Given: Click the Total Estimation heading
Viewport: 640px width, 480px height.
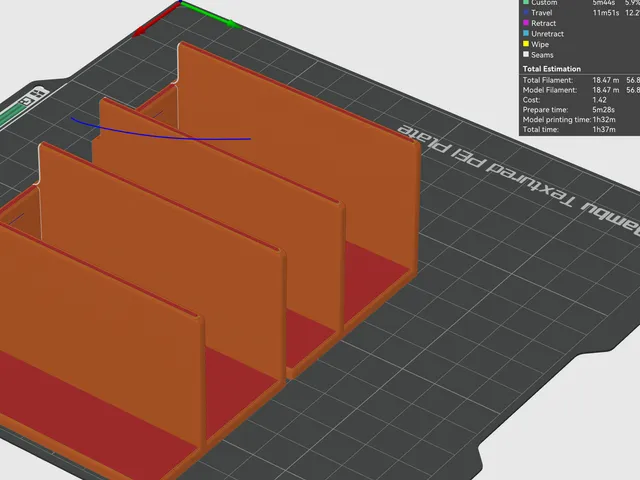Looking at the screenshot, I should pyautogui.click(x=551, y=69).
